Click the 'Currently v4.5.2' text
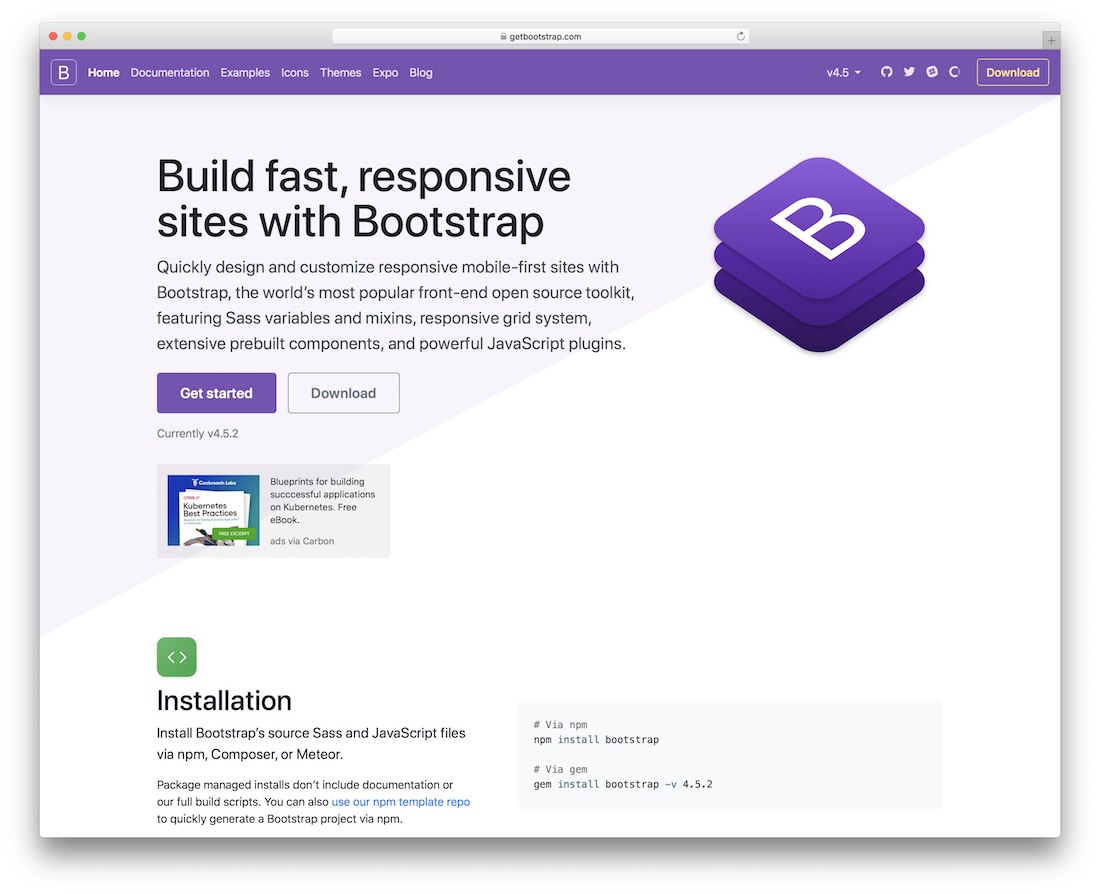 tap(197, 434)
